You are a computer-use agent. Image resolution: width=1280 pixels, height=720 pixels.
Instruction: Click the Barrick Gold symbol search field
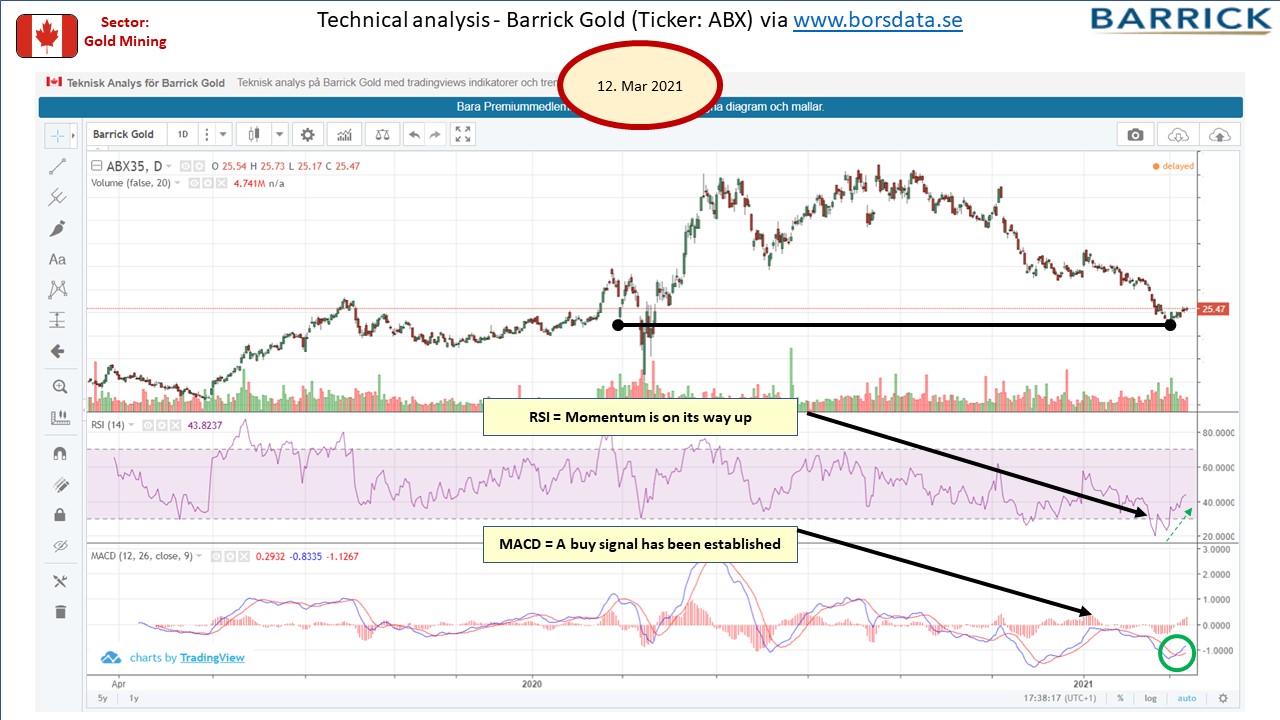[125, 134]
